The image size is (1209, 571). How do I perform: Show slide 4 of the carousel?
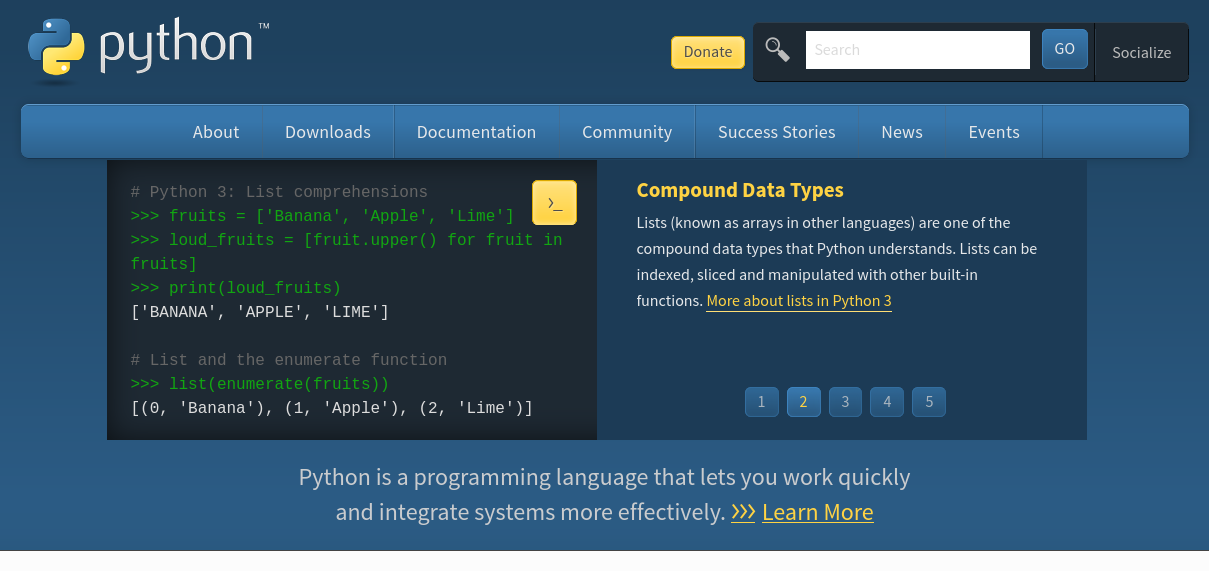[887, 402]
